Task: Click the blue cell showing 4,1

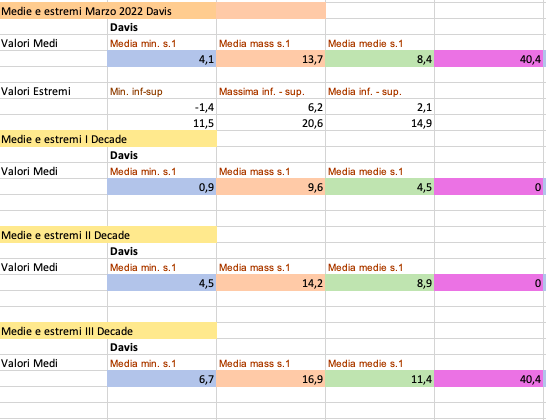Action: (162, 59)
